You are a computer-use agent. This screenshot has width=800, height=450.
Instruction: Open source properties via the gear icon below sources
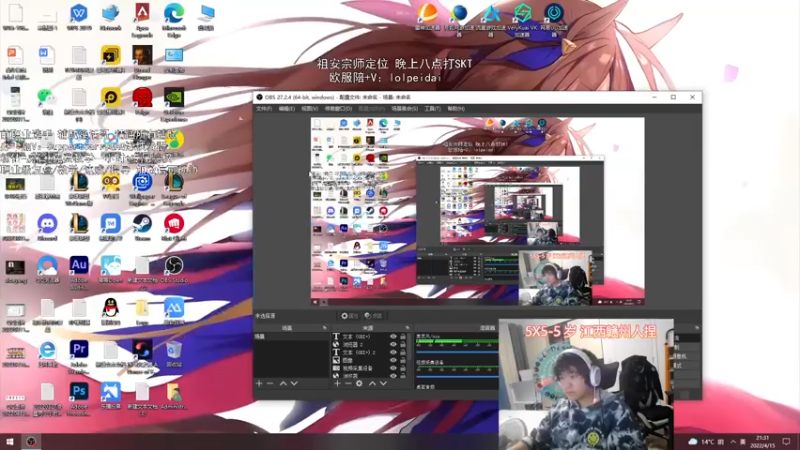point(359,383)
